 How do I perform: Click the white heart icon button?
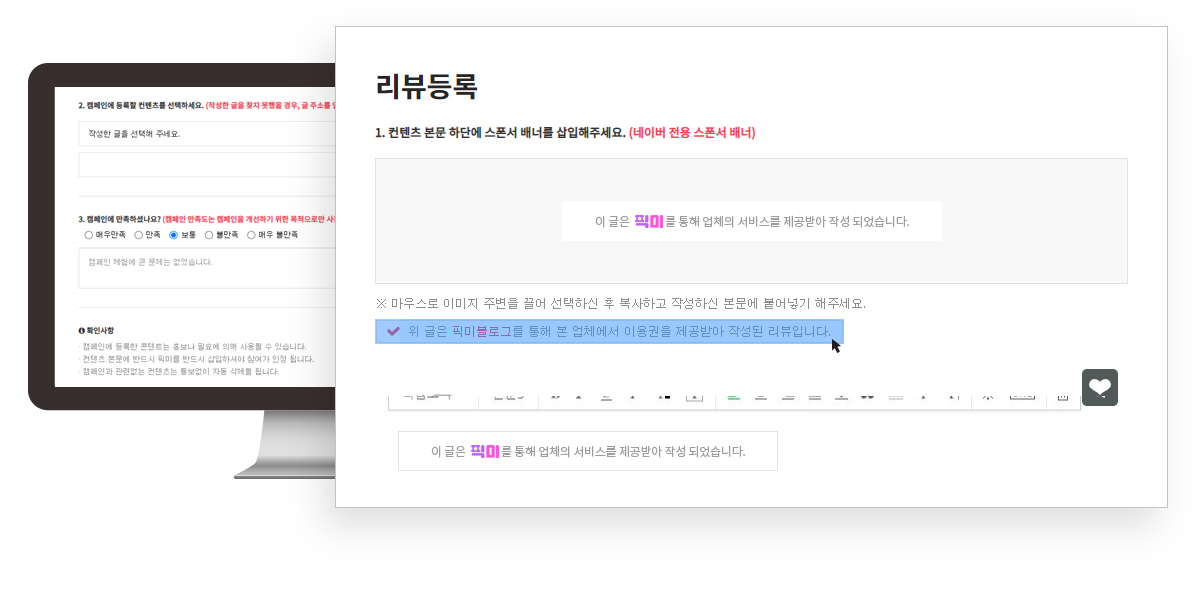[x=1100, y=387]
